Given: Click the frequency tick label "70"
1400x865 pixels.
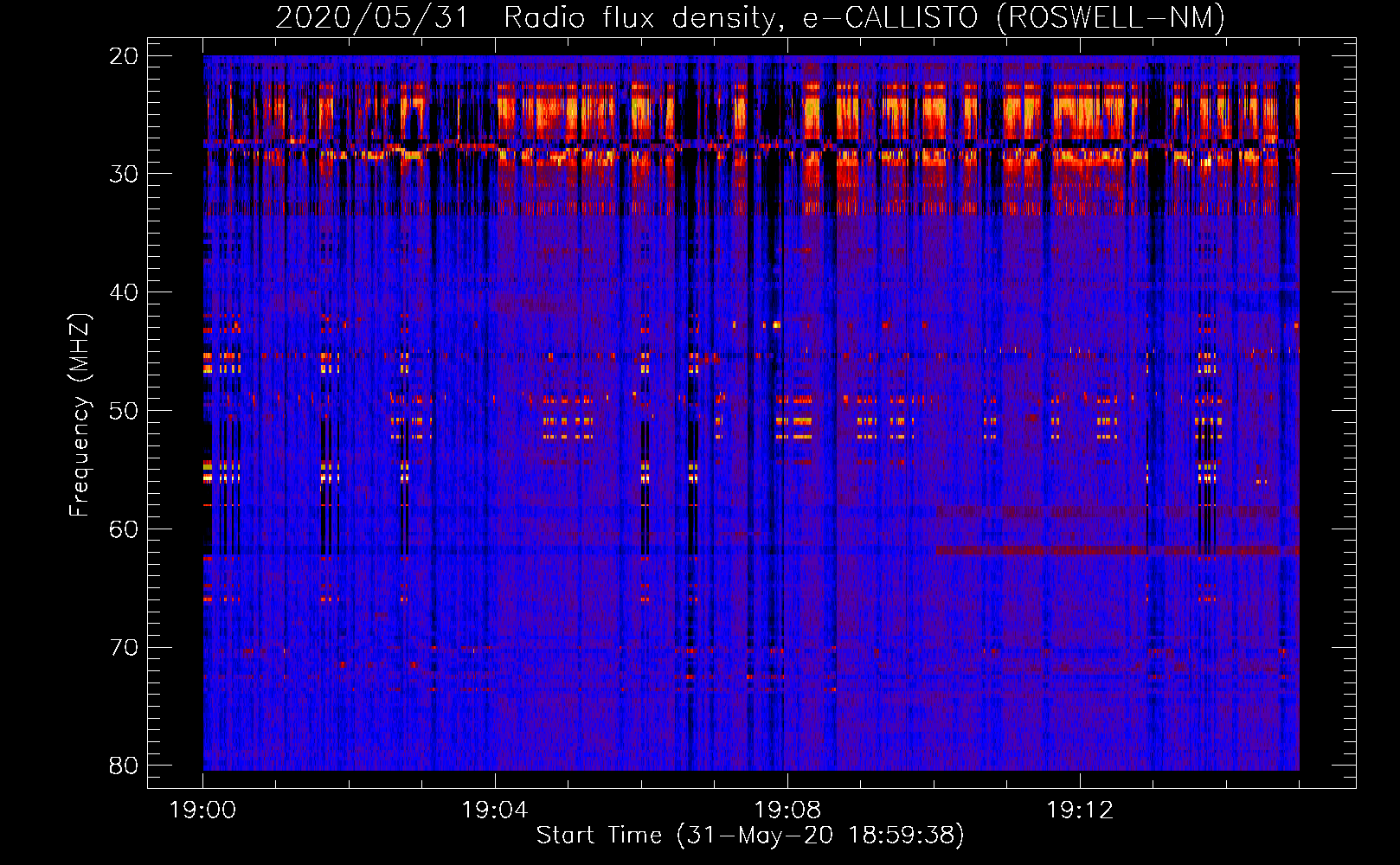Looking at the screenshot, I should click(x=125, y=648).
